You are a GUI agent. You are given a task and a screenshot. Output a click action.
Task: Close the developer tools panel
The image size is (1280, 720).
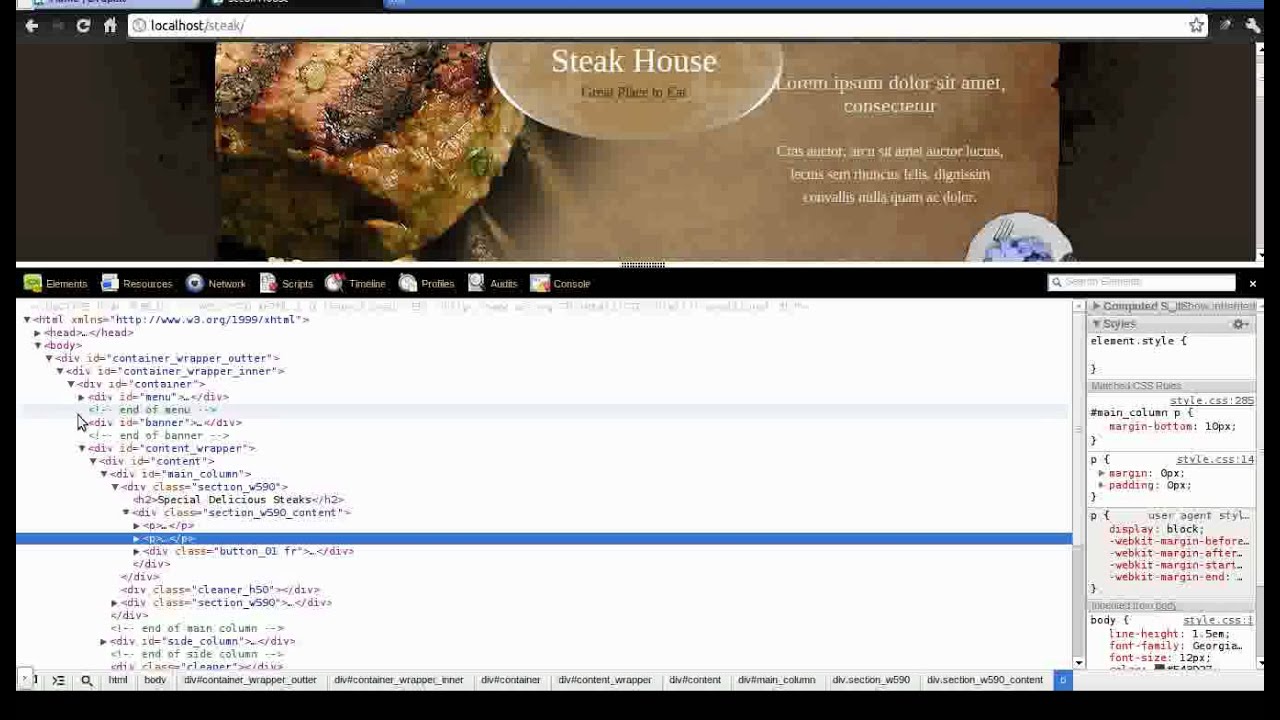pos(1252,283)
